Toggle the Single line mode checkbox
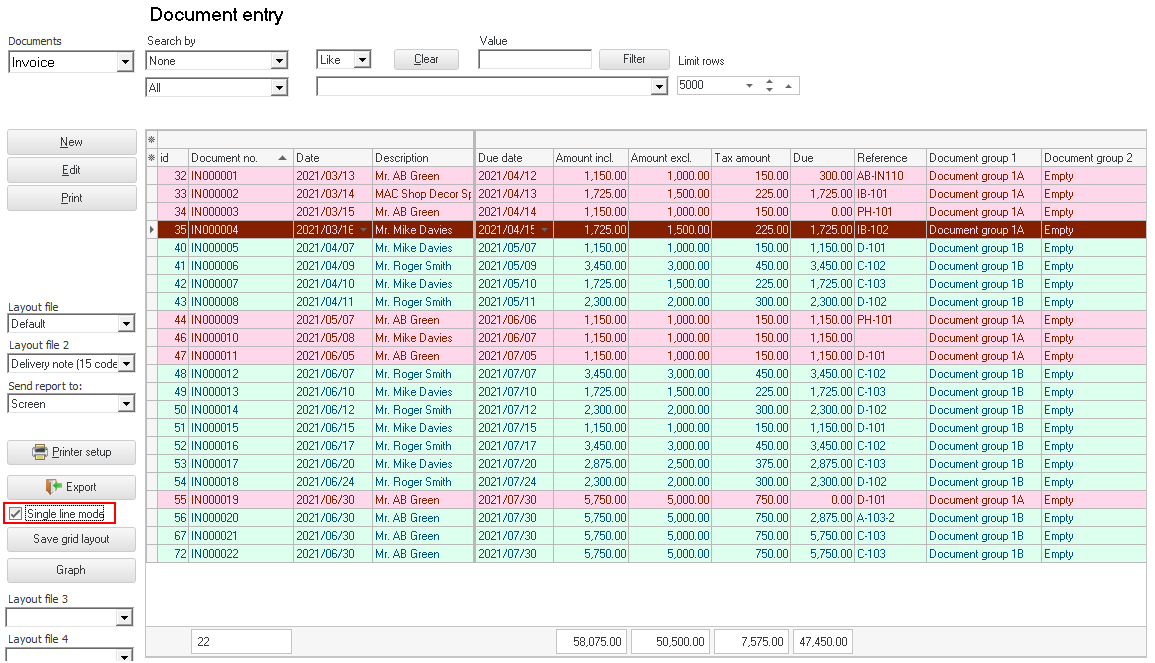The height and width of the screenshot is (663, 1155). pos(16,514)
